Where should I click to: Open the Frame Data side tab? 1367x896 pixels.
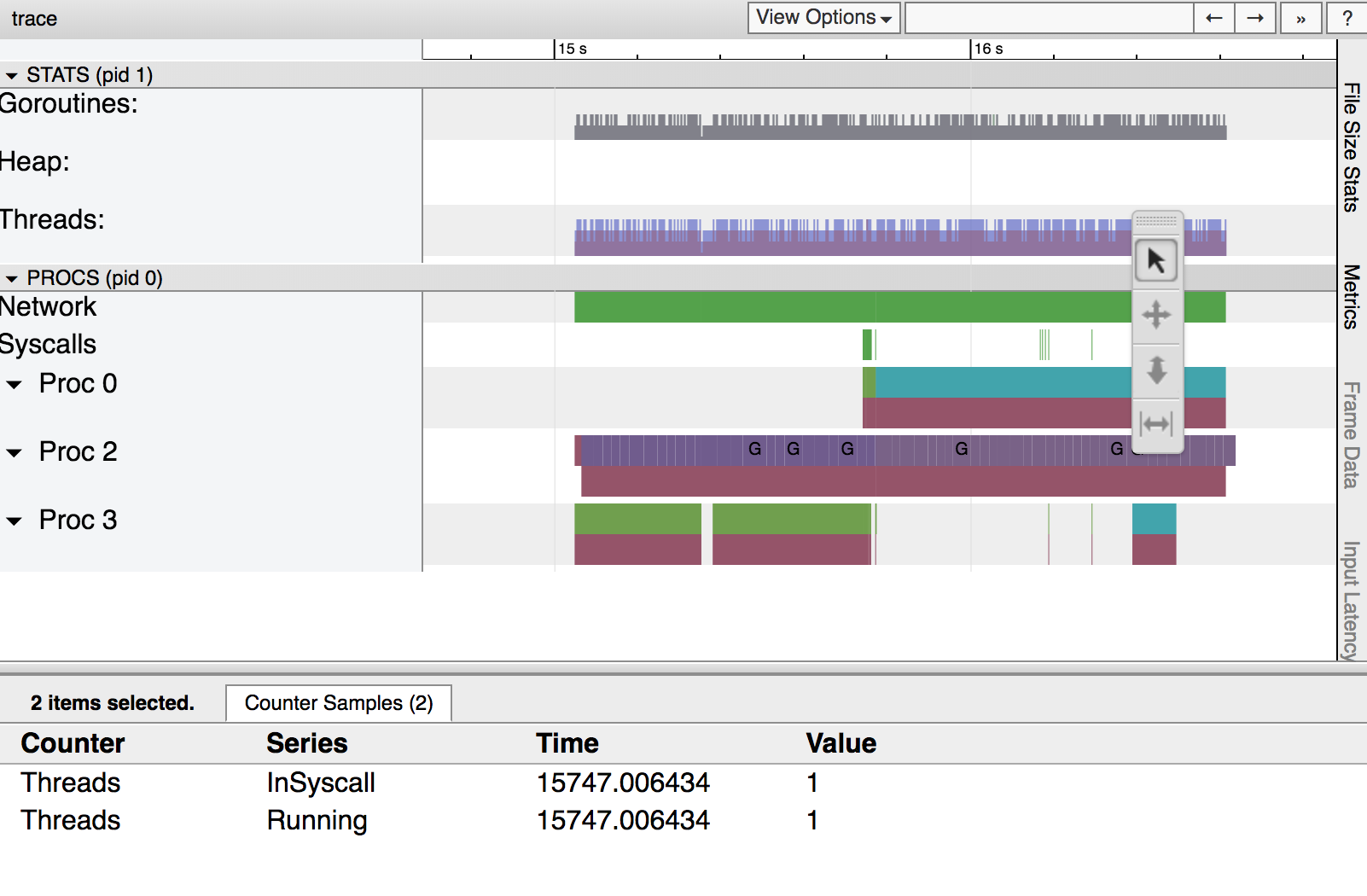point(1352,435)
